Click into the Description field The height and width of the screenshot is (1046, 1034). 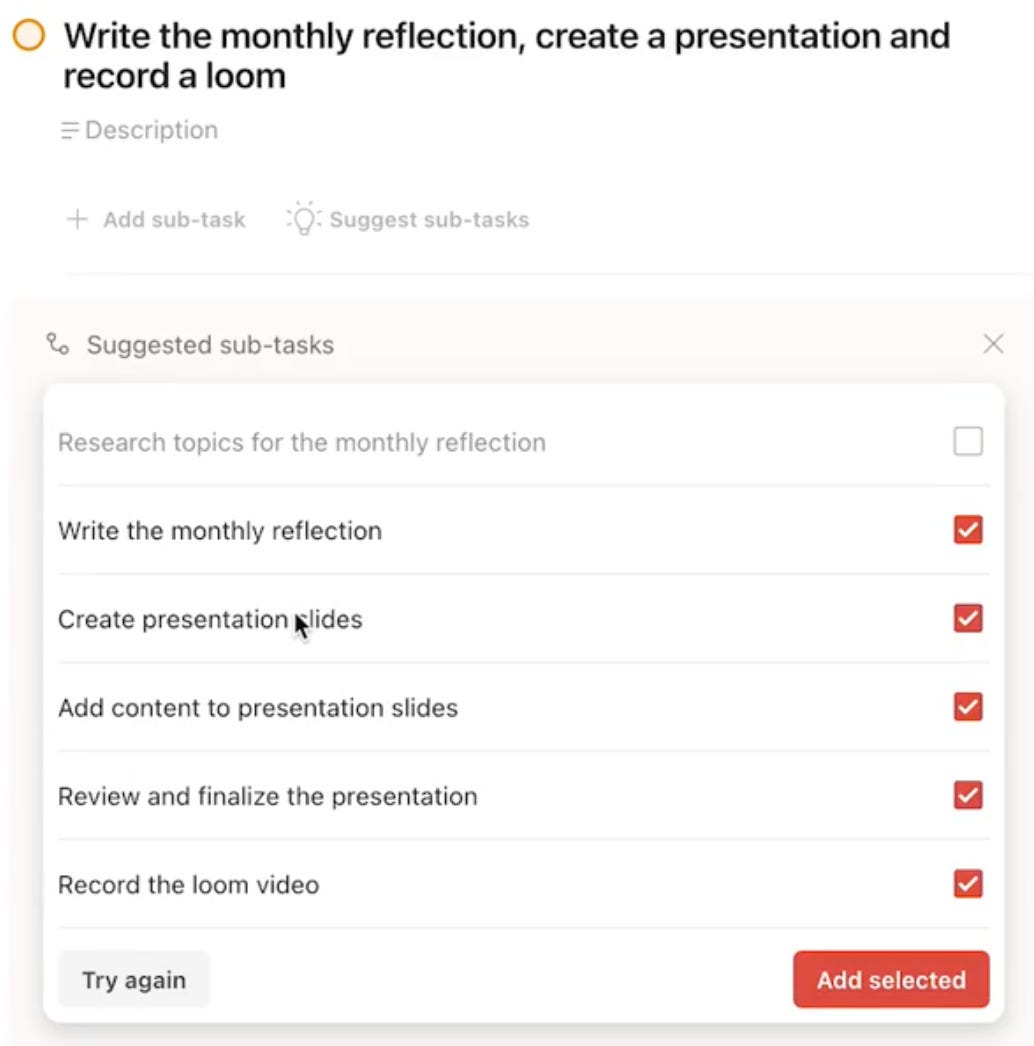(151, 130)
